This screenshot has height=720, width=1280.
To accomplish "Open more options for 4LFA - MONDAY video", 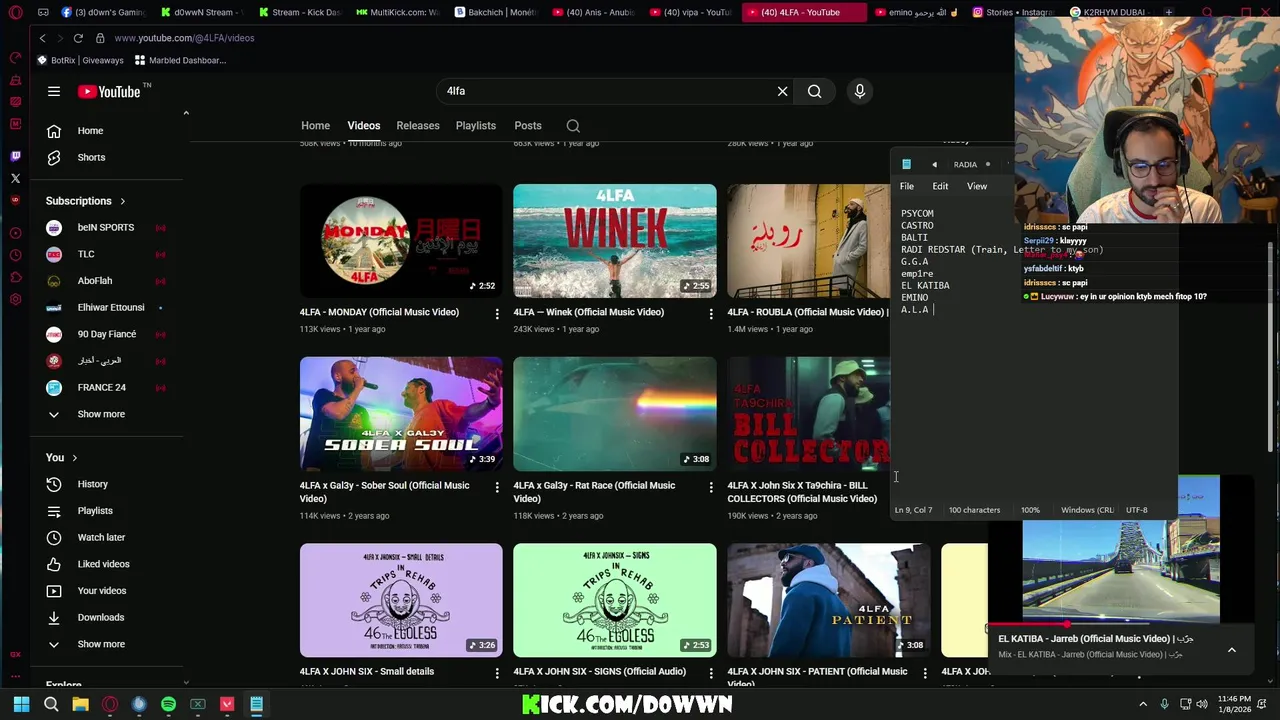I will point(497,314).
